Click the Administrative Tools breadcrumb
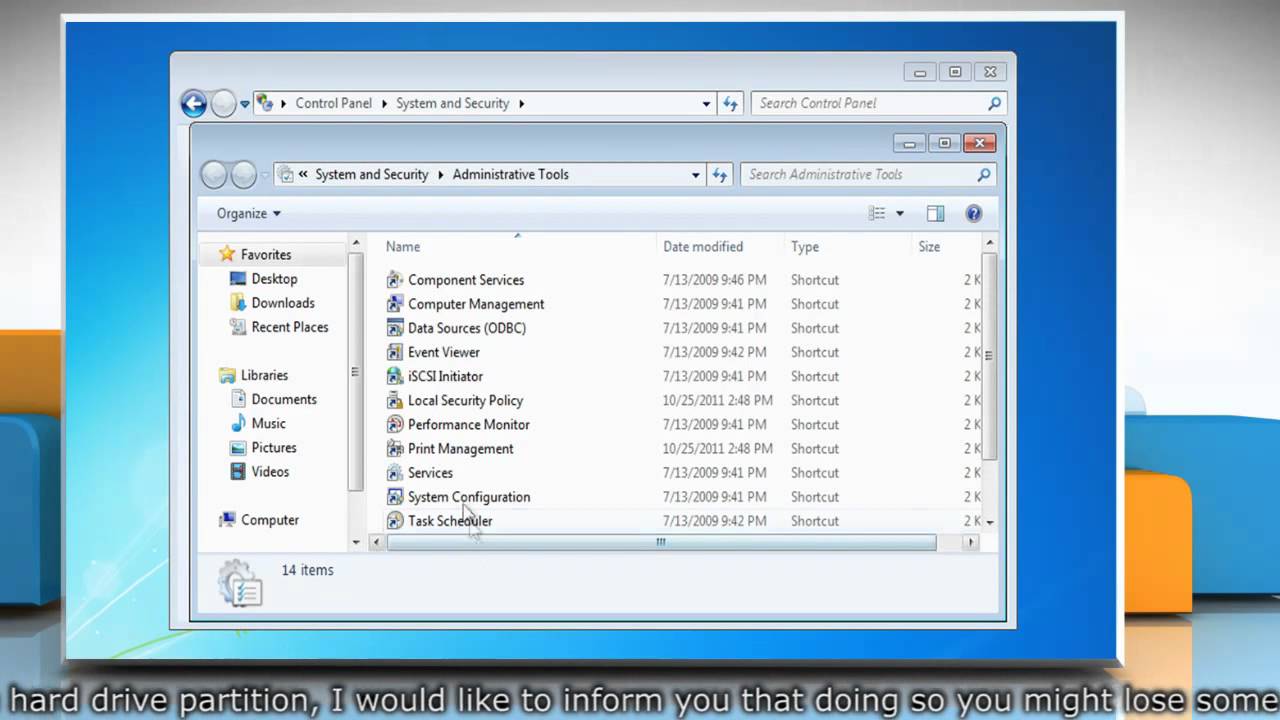Screen dimensions: 1280x720 [510, 174]
